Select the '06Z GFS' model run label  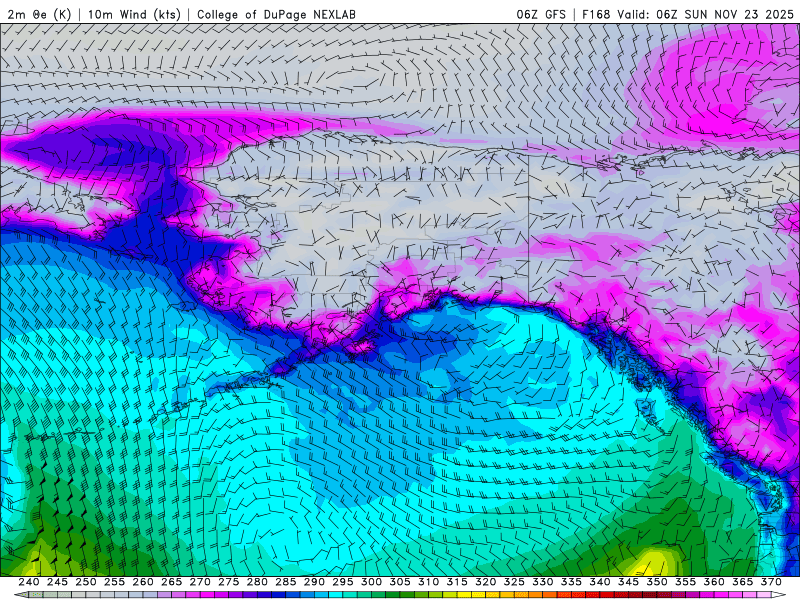pyautogui.click(x=541, y=14)
